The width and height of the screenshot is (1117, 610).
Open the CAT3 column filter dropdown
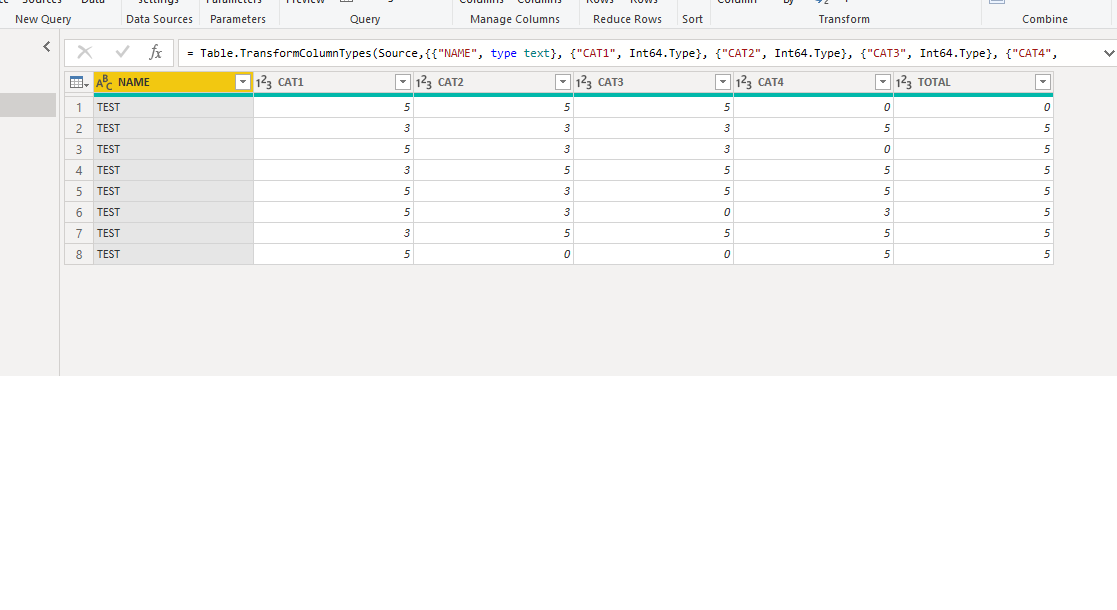click(722, 83)
